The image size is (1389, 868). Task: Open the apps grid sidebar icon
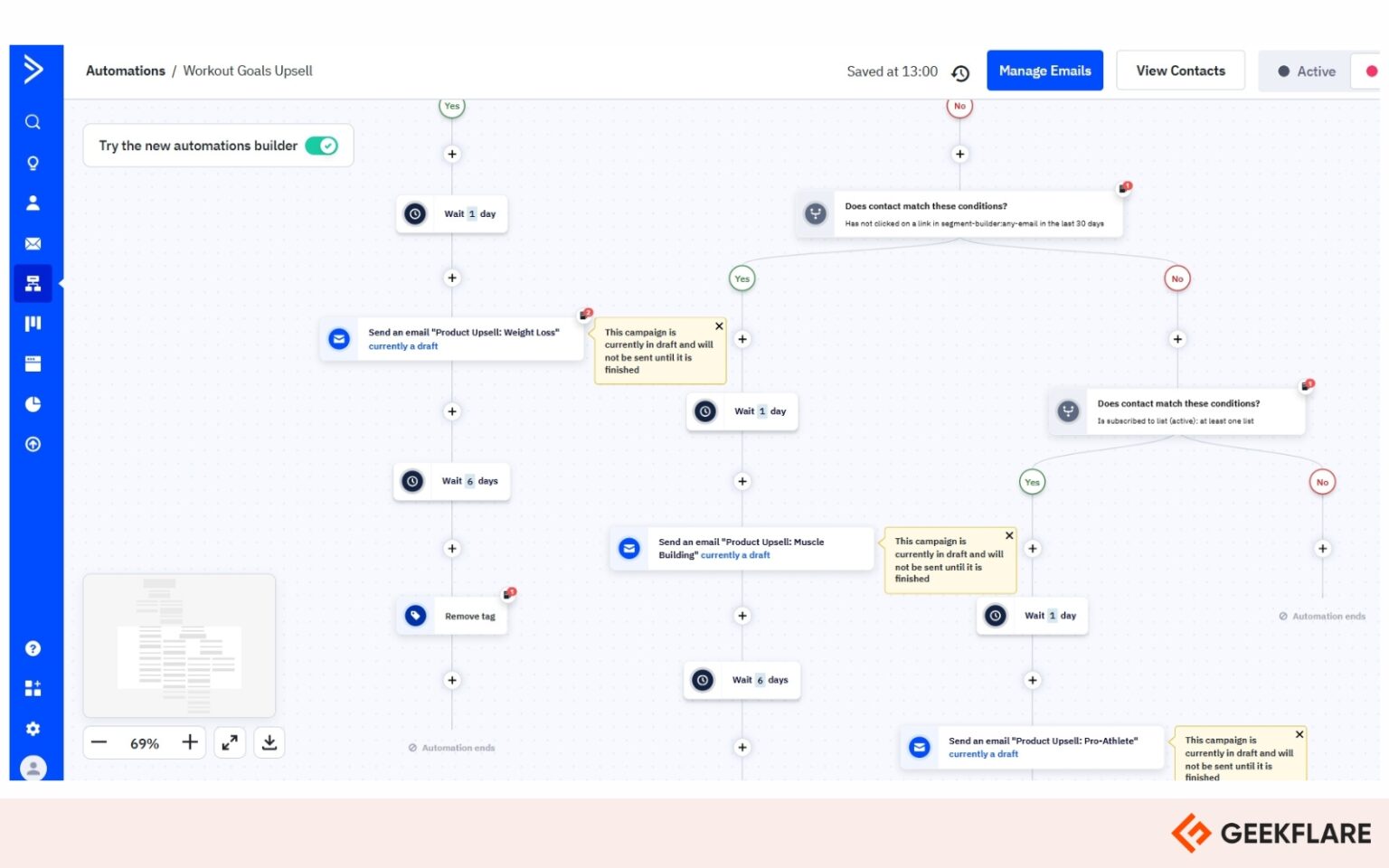33,688
